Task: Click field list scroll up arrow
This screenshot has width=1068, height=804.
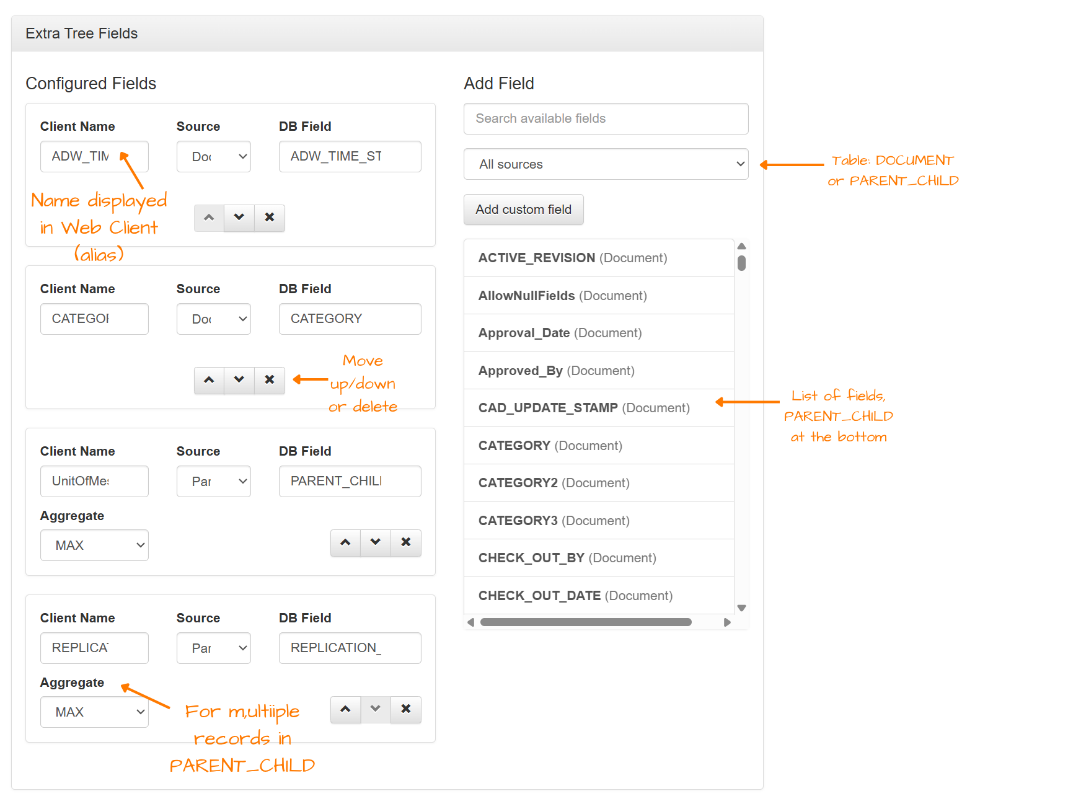Action: pos(742,246)
